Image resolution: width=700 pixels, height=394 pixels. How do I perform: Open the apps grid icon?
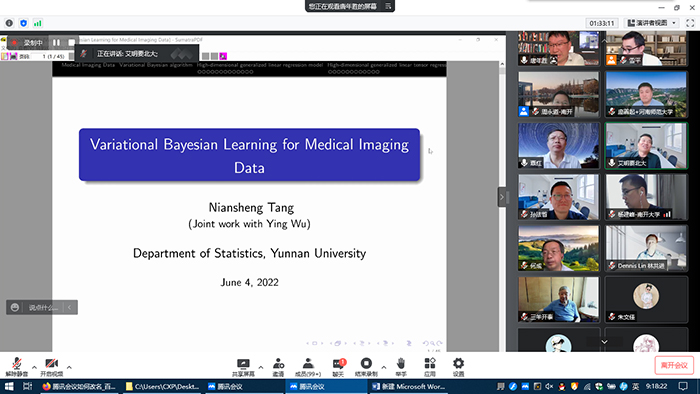(430, 367)
